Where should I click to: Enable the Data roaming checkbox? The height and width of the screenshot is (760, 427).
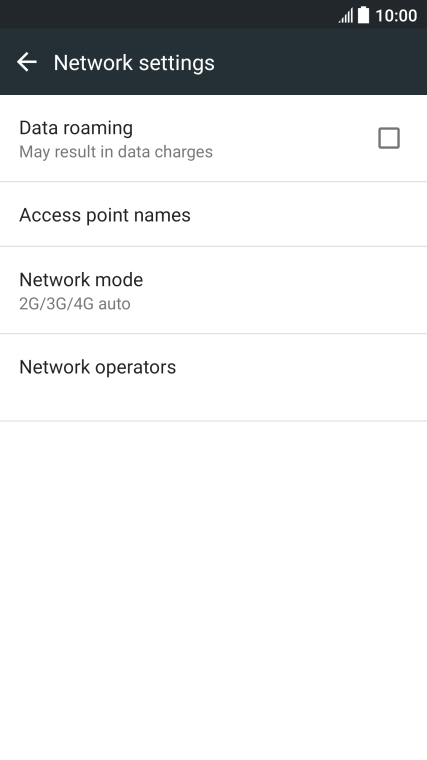click(389, 138)
